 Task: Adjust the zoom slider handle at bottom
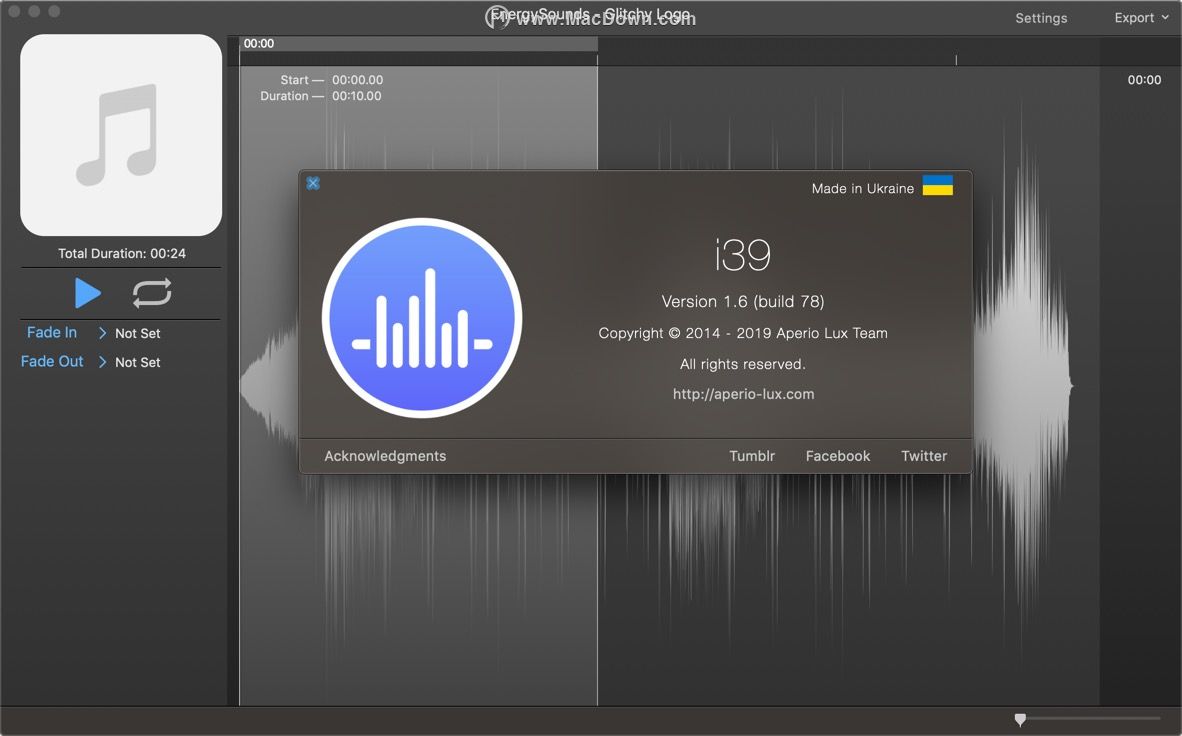click(x=1020, y=719)
